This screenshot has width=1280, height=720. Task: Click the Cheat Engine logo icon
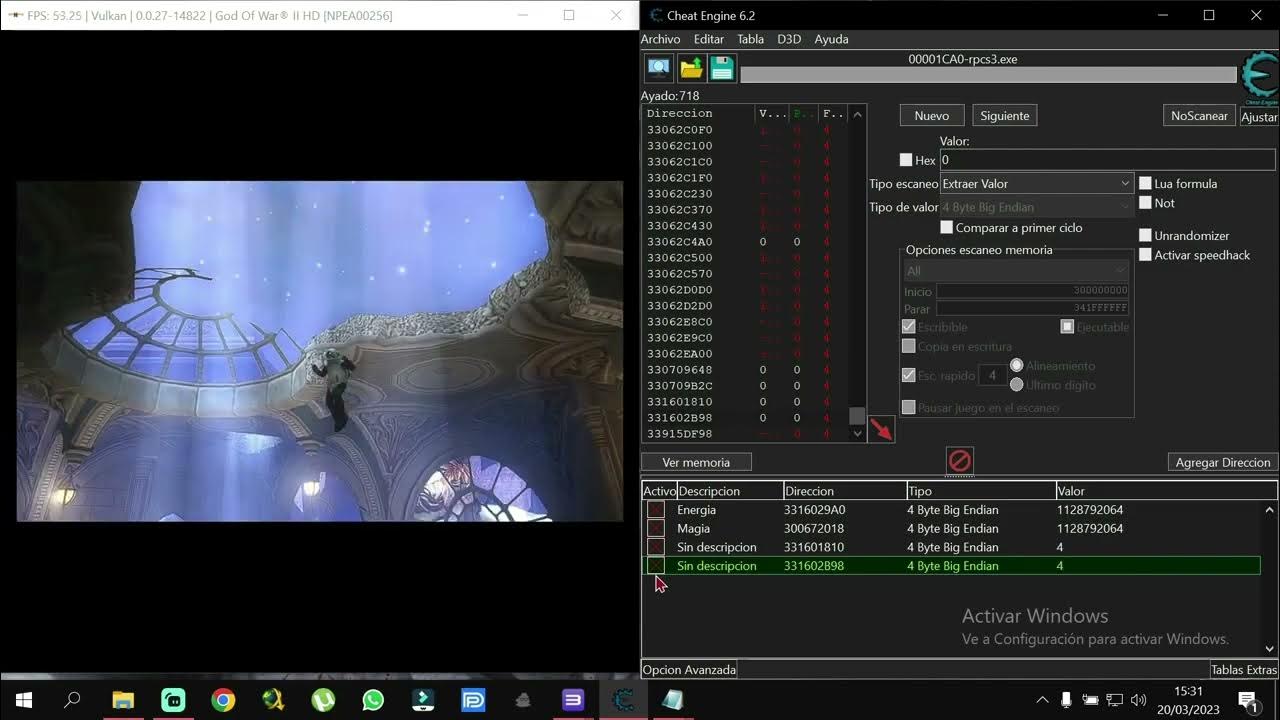coord(1259,78)
